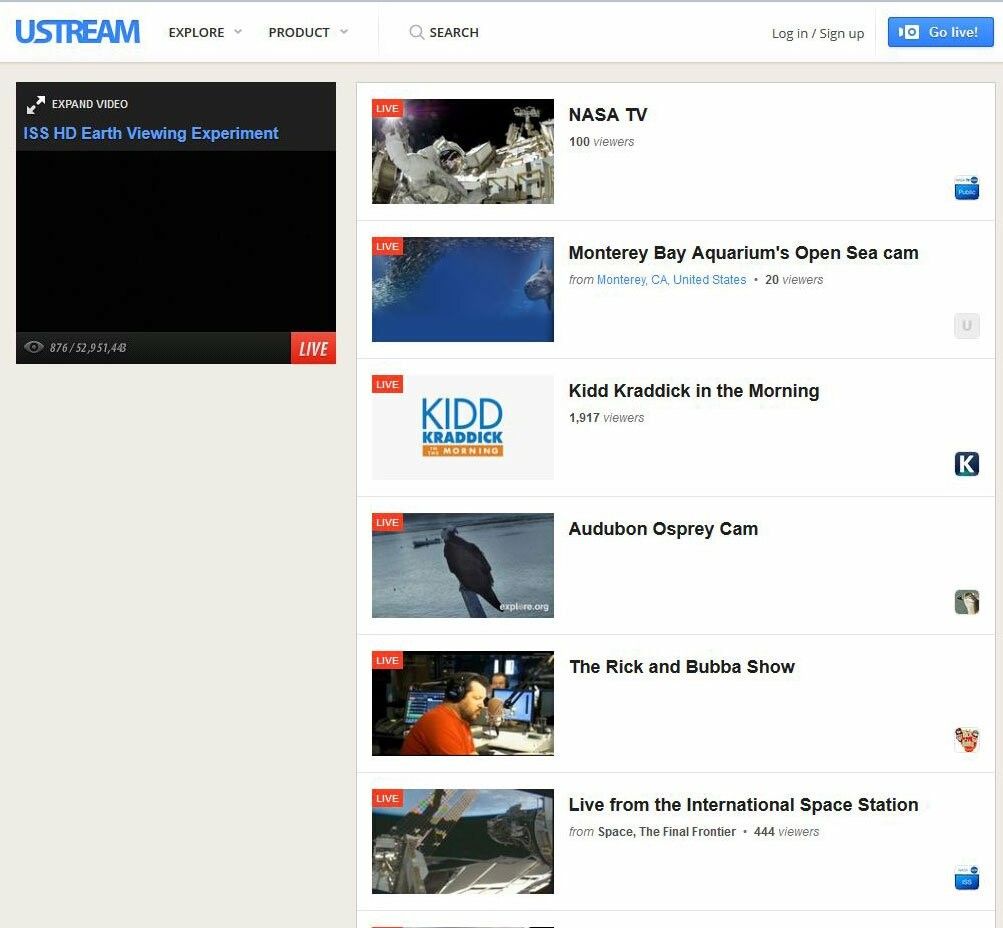
Task: Click the ISS channel avatar icon
Action: point(966,877)
